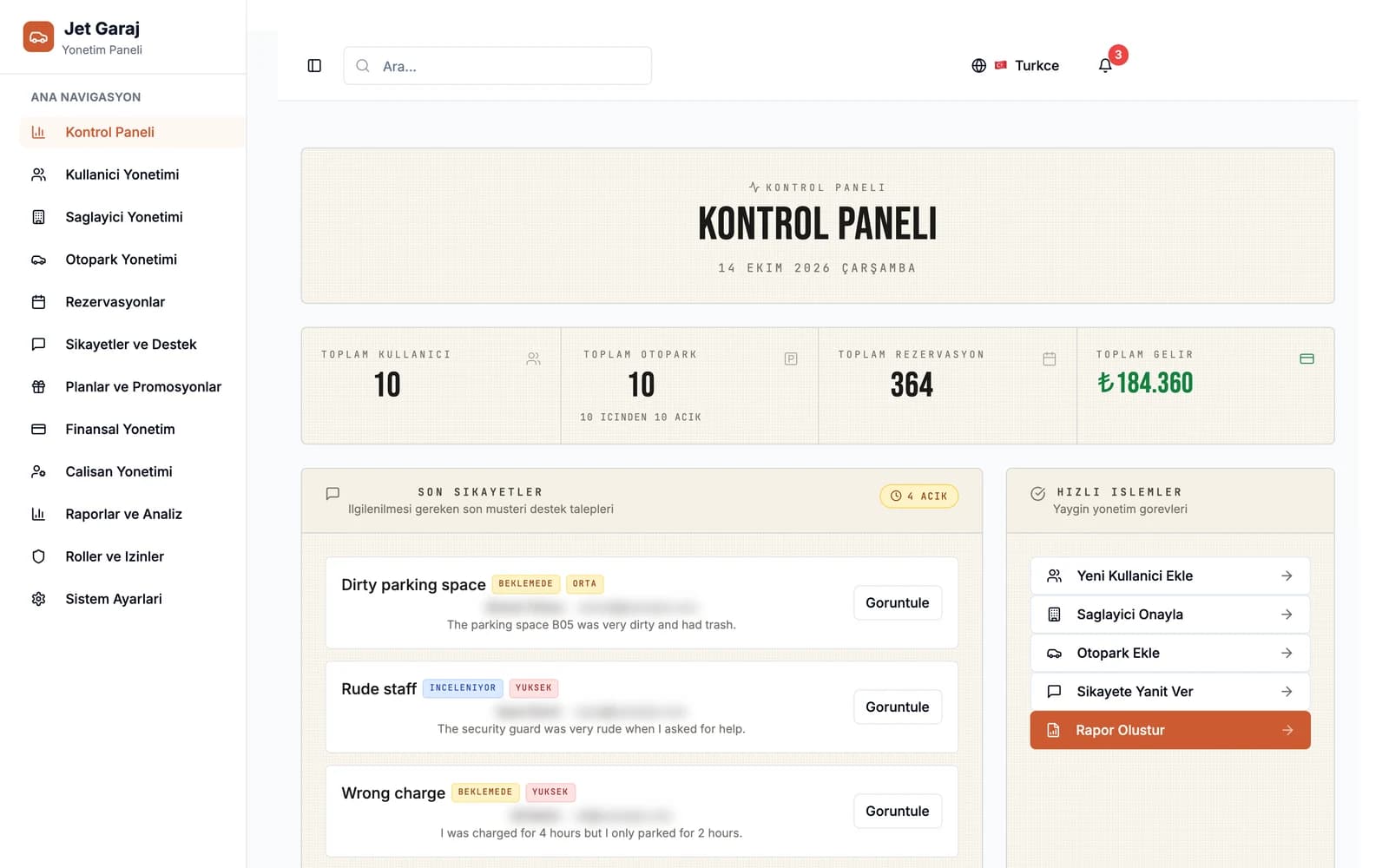Click Yeni Kullanici Ekle quick action
The height and width of the screenshot is (868, 1389).
coord(1169,575)
